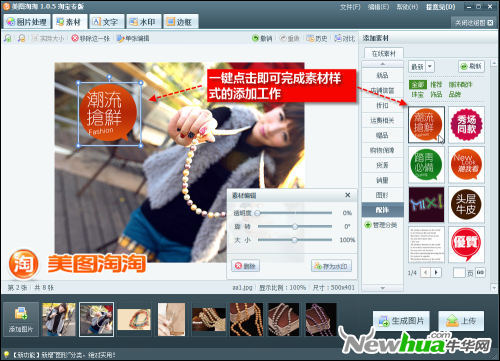Go to next material page arrow
This screenshot has width=500, height=361.
pos(436,273)
